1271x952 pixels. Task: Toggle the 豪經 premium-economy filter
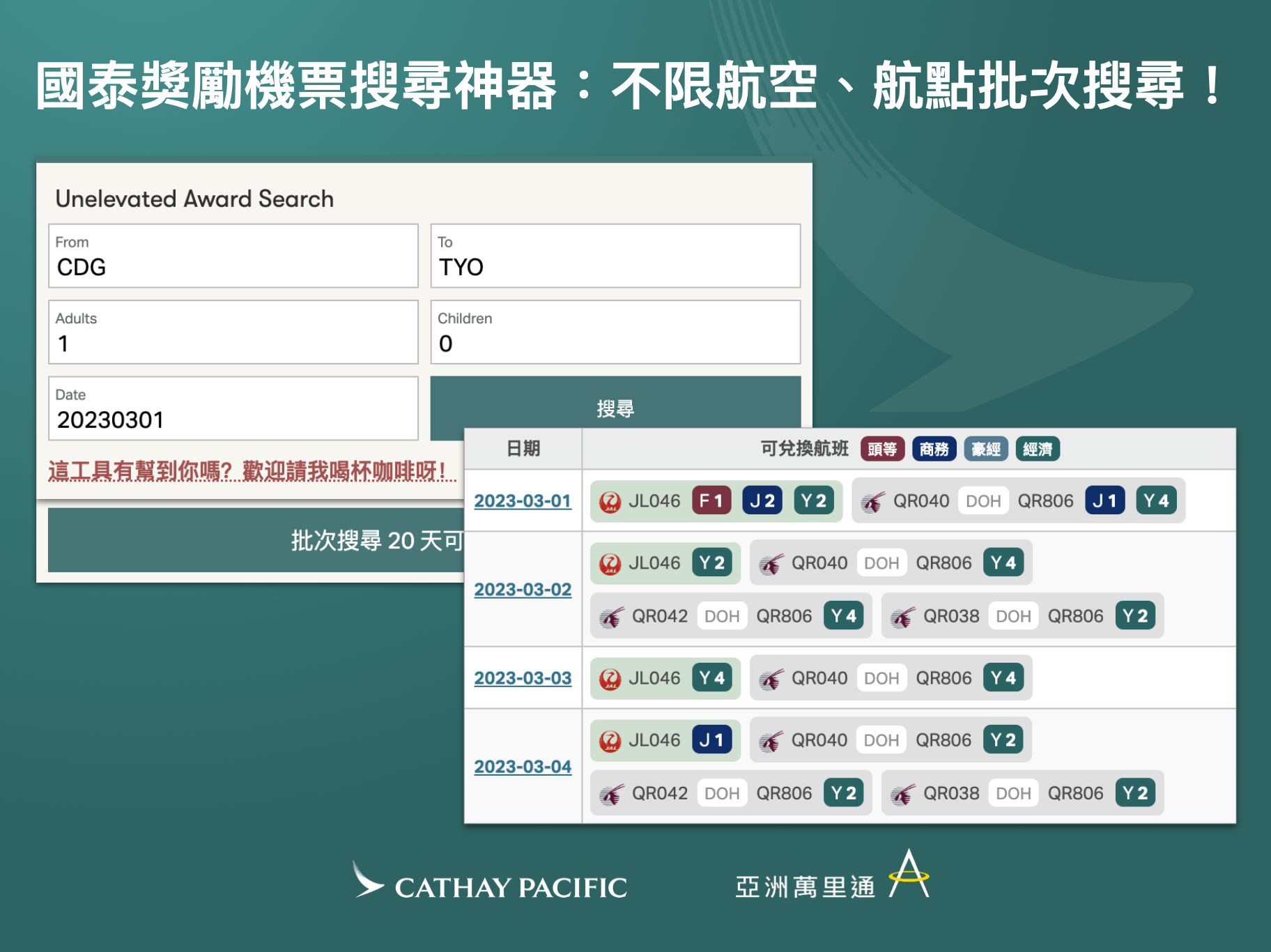(986, 449)
